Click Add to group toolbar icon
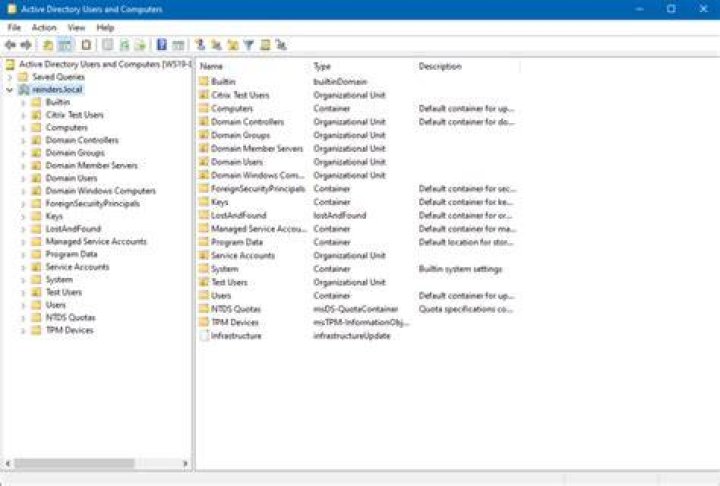 click(281, 45)
